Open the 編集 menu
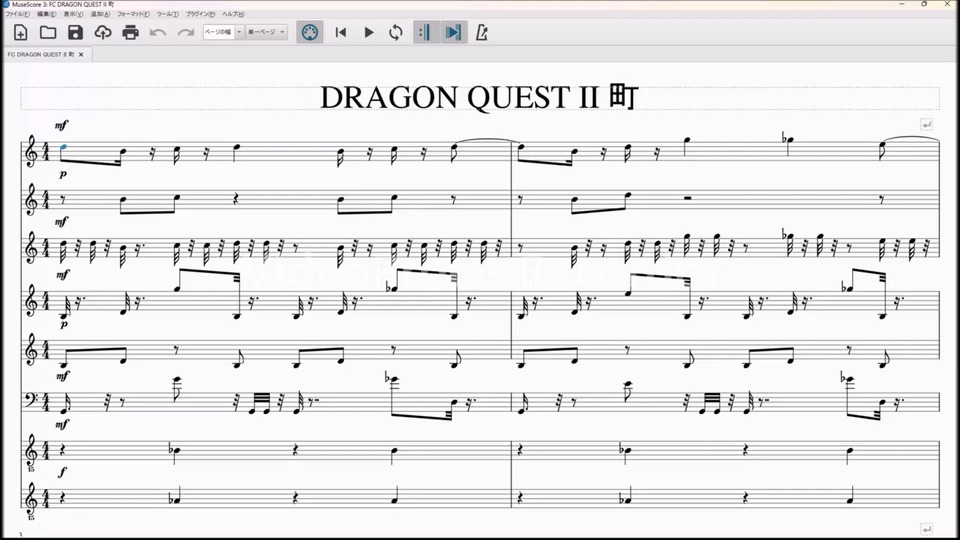The height and width of the screenshot is (540, 960). tap(47, 14)
